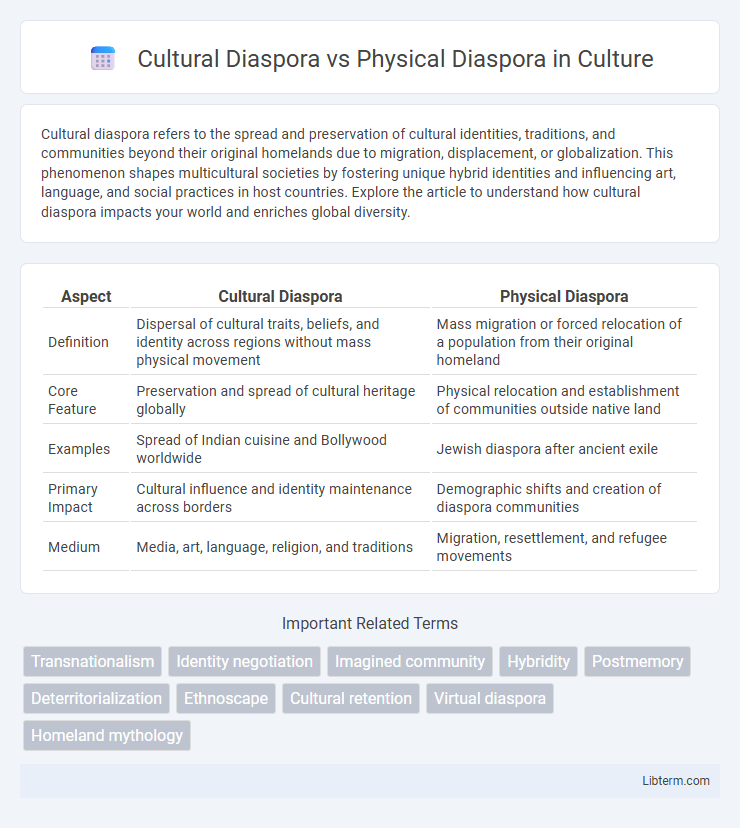Click the 'Cultural Diaspora' column header
The width and height of the screenshot is (740, 828).
pos(280,296)
